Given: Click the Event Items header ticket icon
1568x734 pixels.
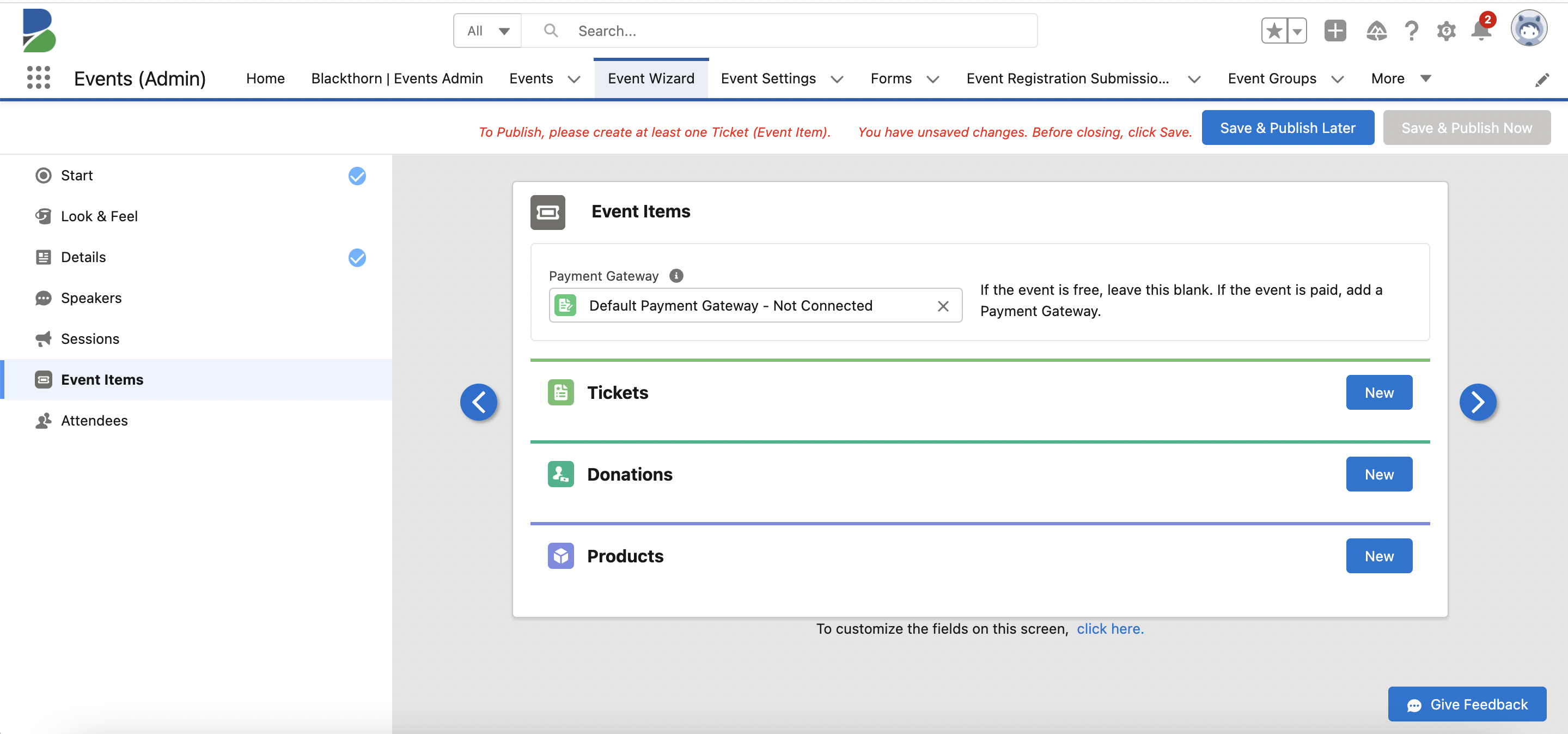Looking at the screenshot, I should pyautogui.click(x=547, y=212).
